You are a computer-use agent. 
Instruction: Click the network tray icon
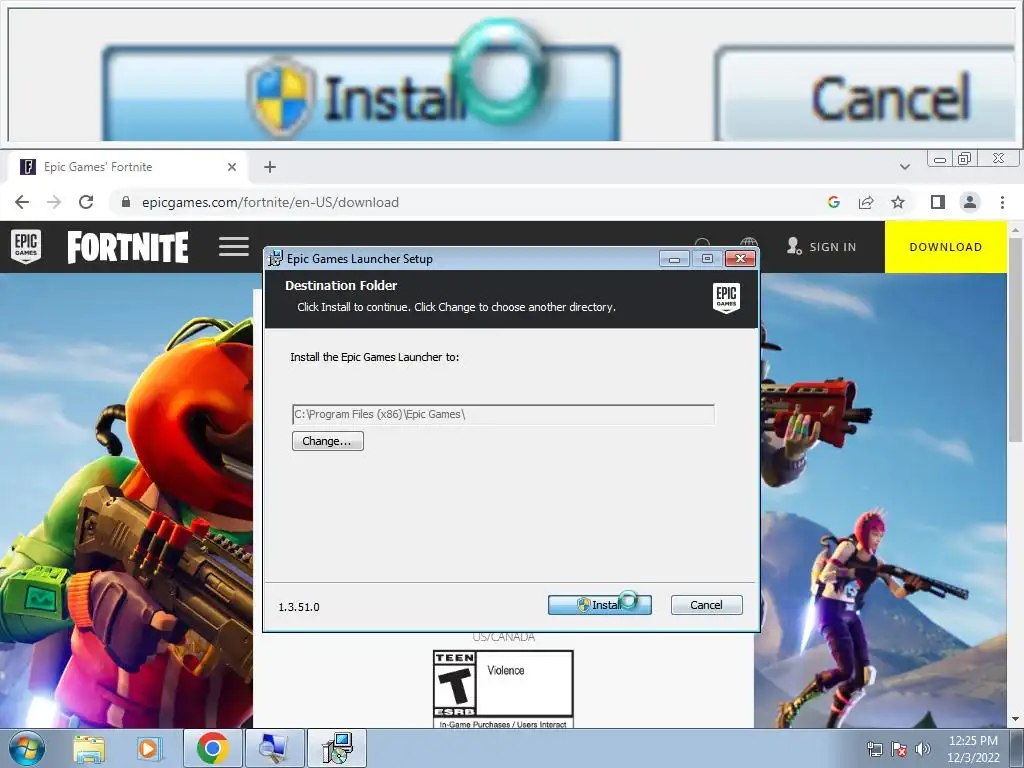coord(874,749)
